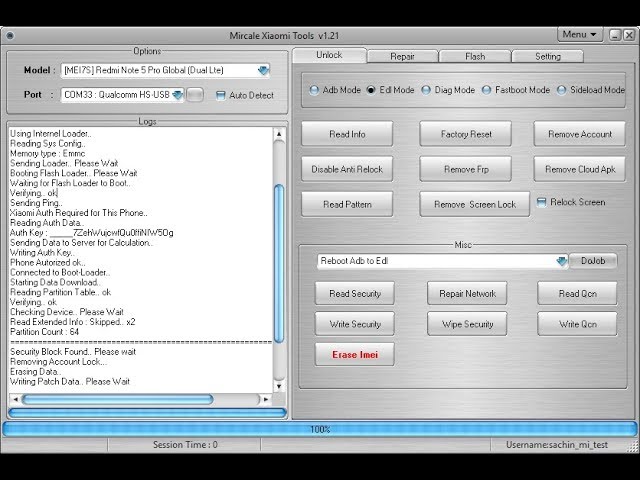Click the Read Security button
This screenshot has width=640, height=480.
point(355,293)
